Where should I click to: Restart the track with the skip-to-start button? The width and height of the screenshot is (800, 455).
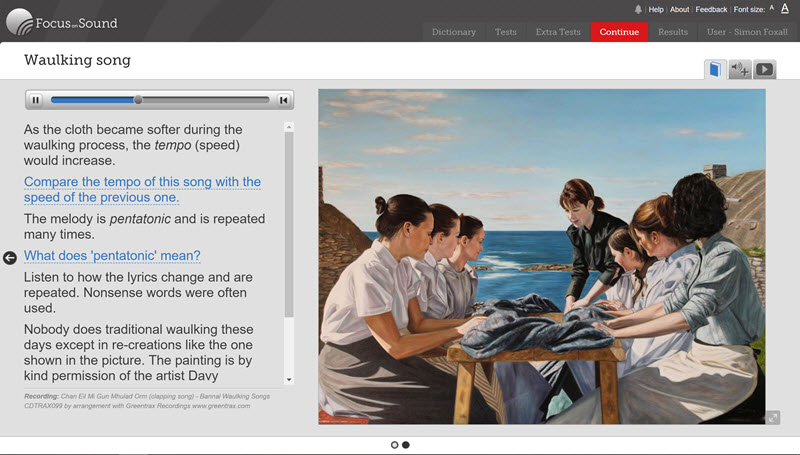[x=284, y=100]
